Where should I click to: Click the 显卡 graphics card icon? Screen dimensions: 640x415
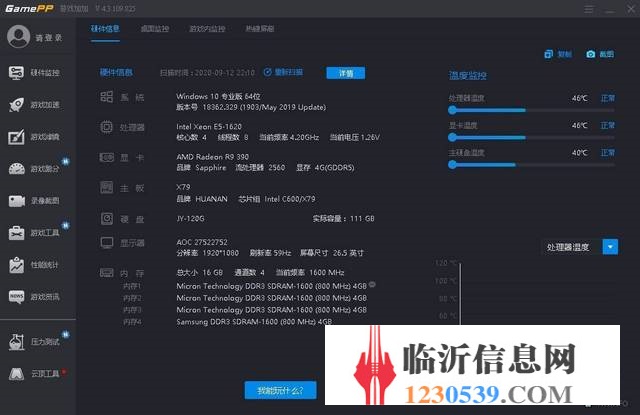coord(107,157)
